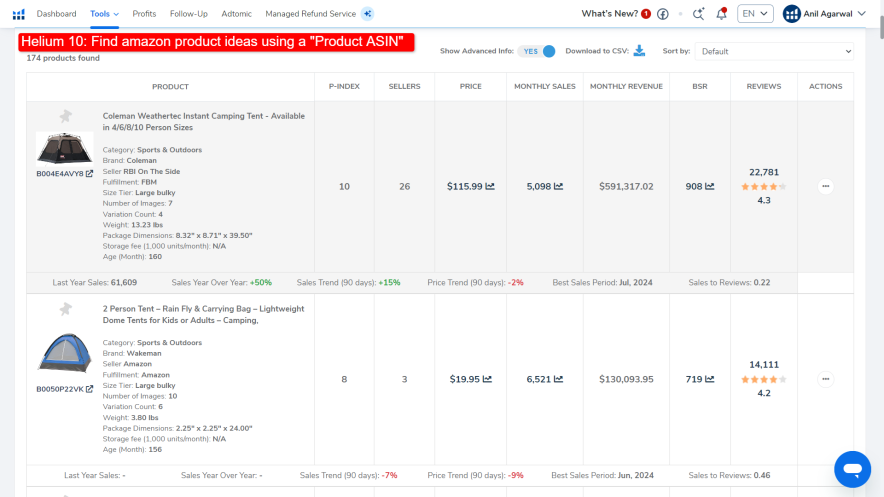Pin the Coleman Weathertec tent product
Viewport: 884px width, 497px height.
point(66,116)
